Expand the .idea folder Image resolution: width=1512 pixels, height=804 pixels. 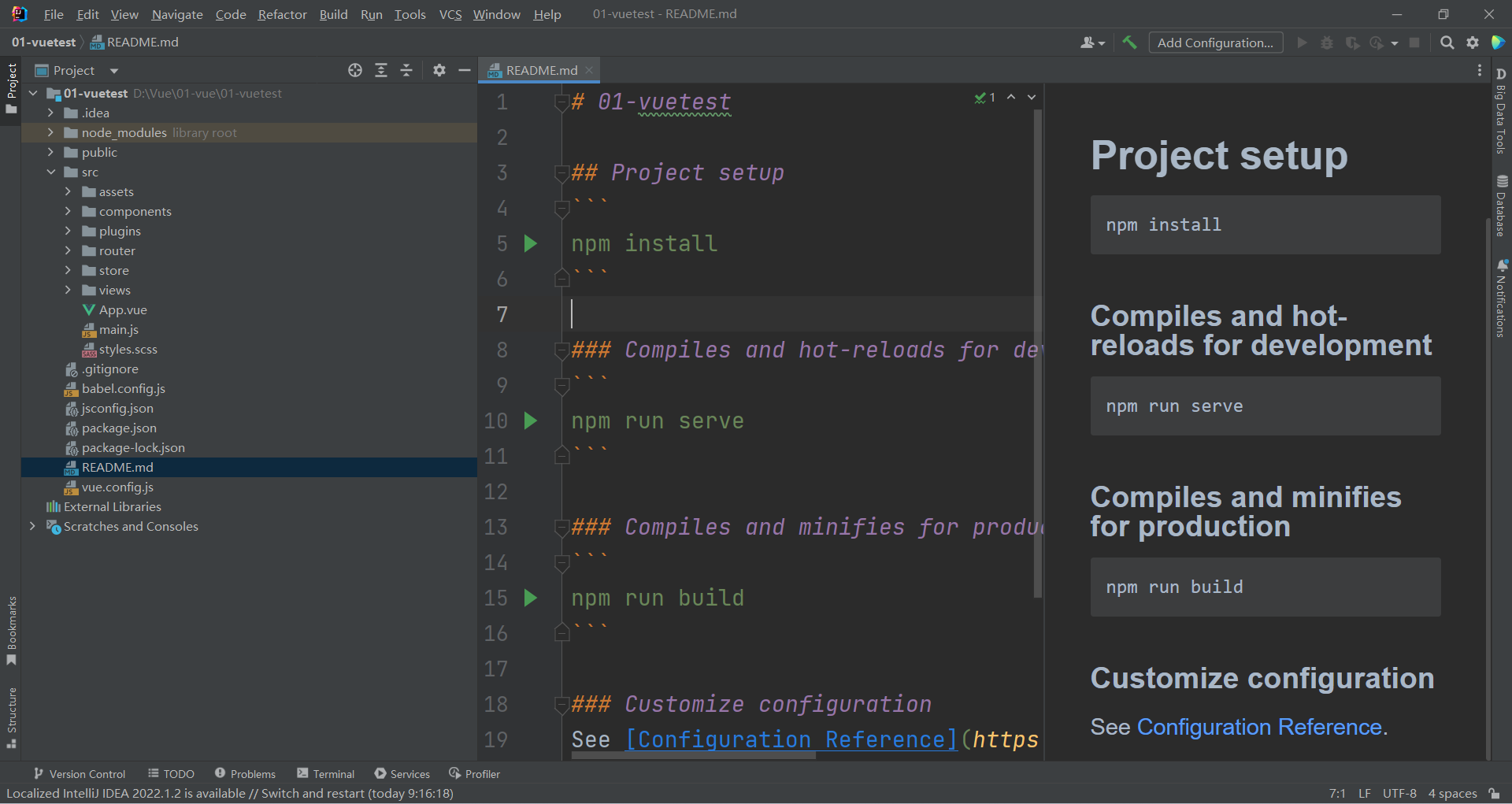(50, 113)
